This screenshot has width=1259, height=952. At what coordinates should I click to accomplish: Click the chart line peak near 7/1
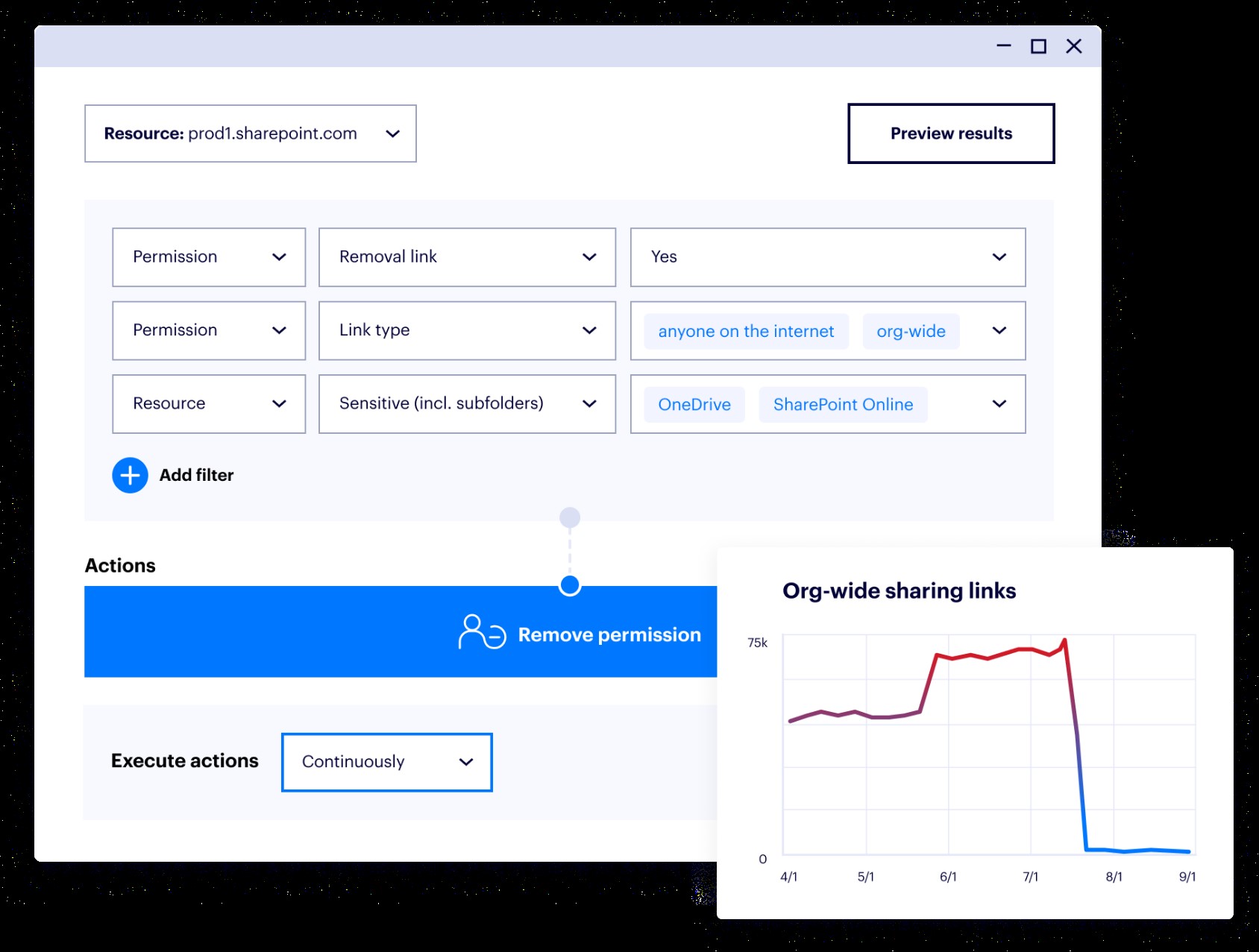click(x=1064, y=640)
